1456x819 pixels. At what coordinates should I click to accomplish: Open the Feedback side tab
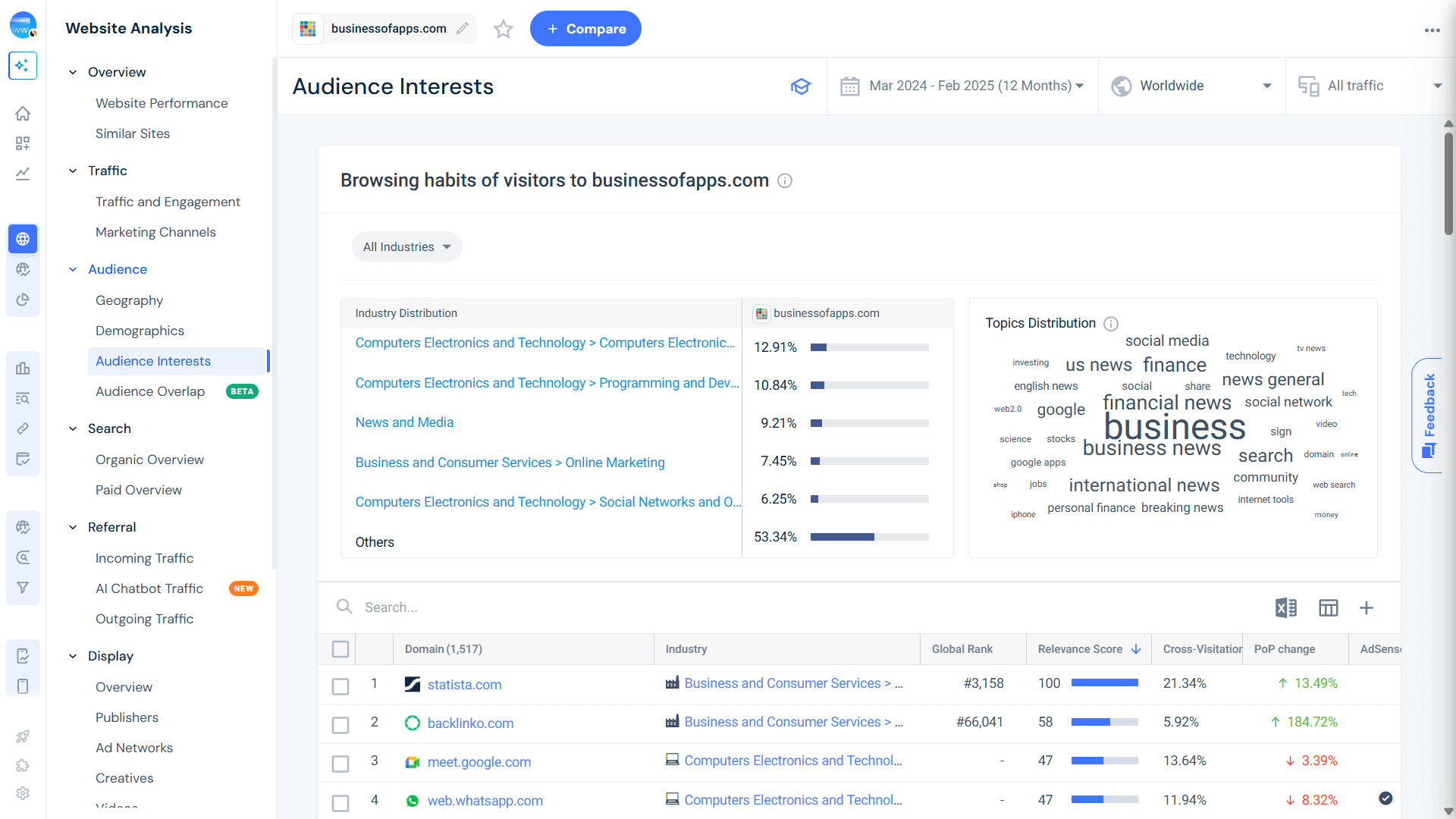(x=1429, y=416)
